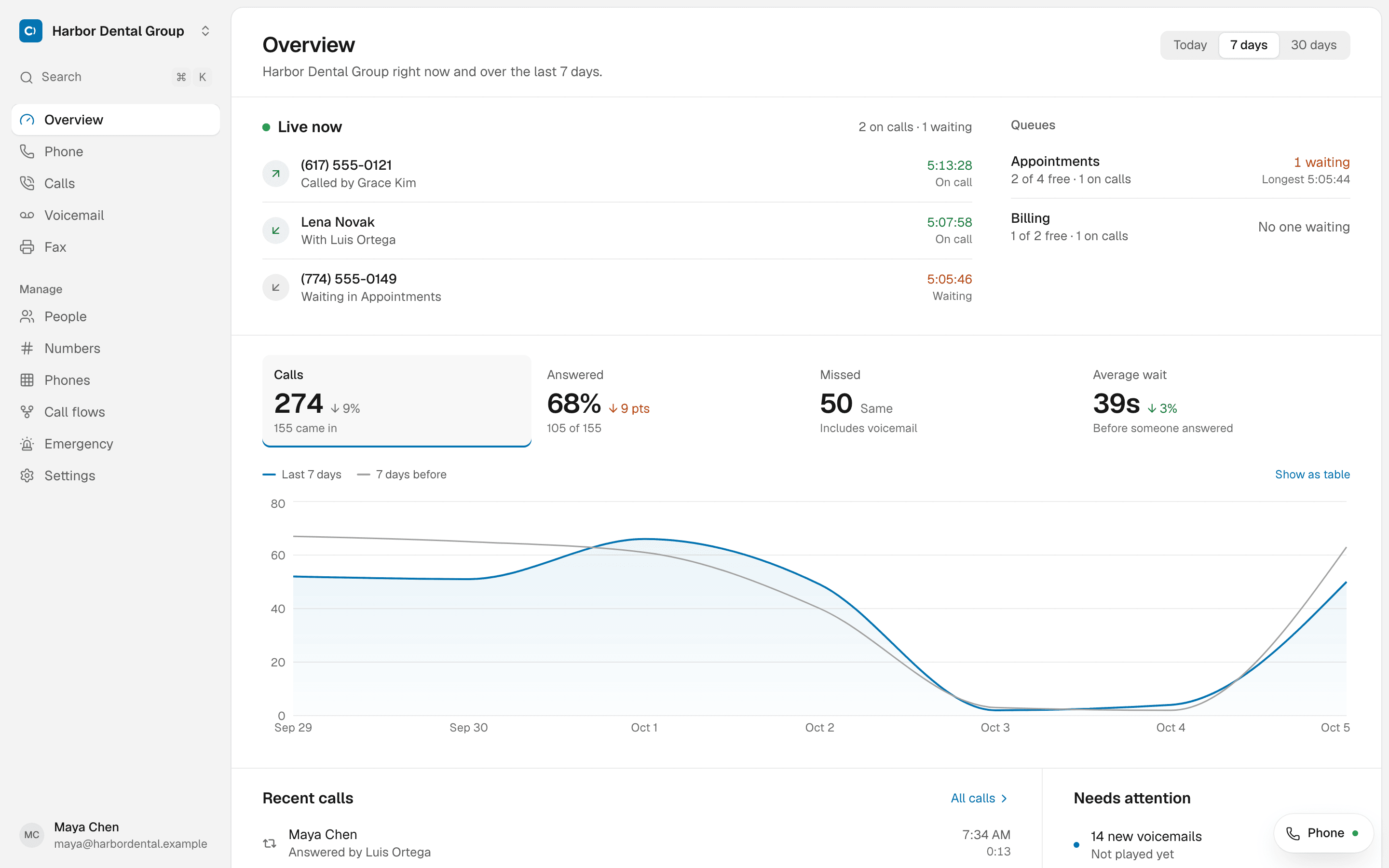Switch range to Today
Image resolution: width=1389 pixels, height=868 pixels.
[1190, 45]
